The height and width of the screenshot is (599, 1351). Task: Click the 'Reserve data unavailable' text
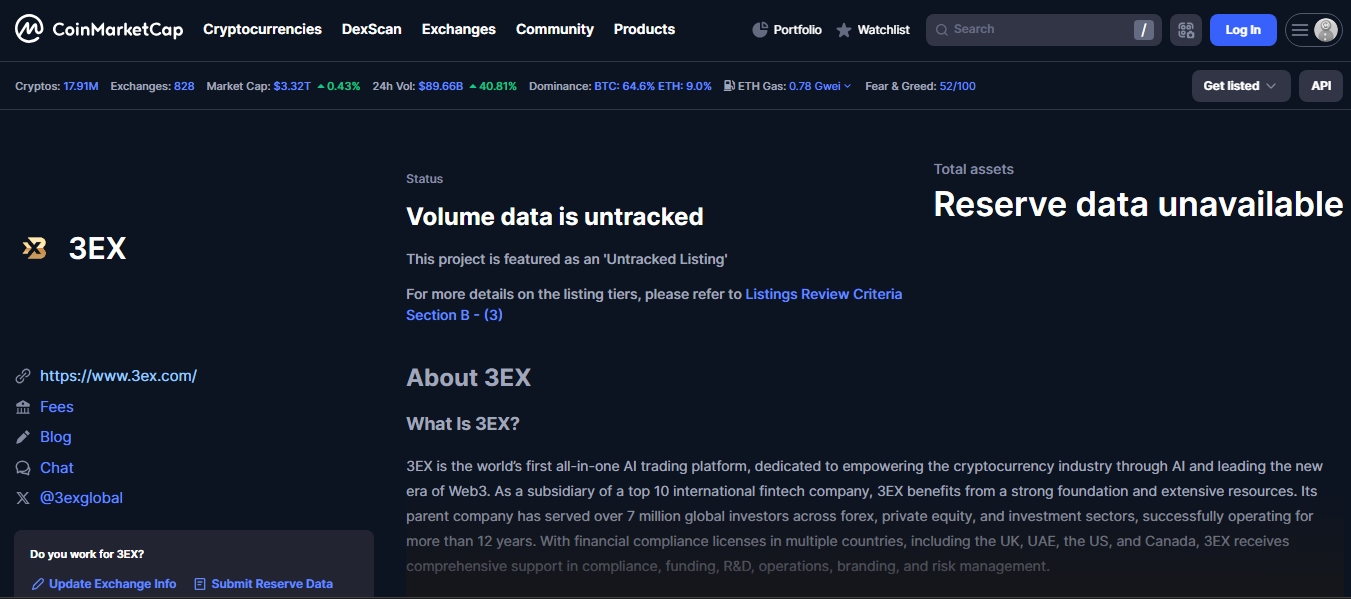1138,204
